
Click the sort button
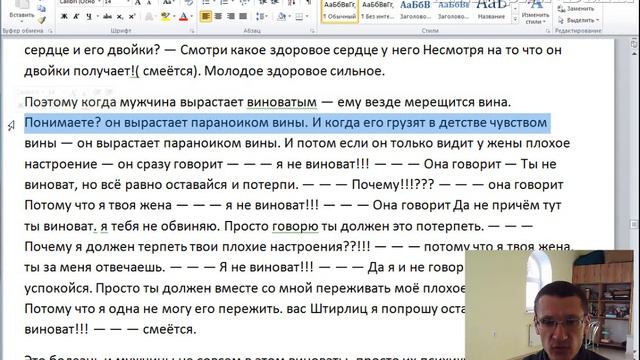291,3
